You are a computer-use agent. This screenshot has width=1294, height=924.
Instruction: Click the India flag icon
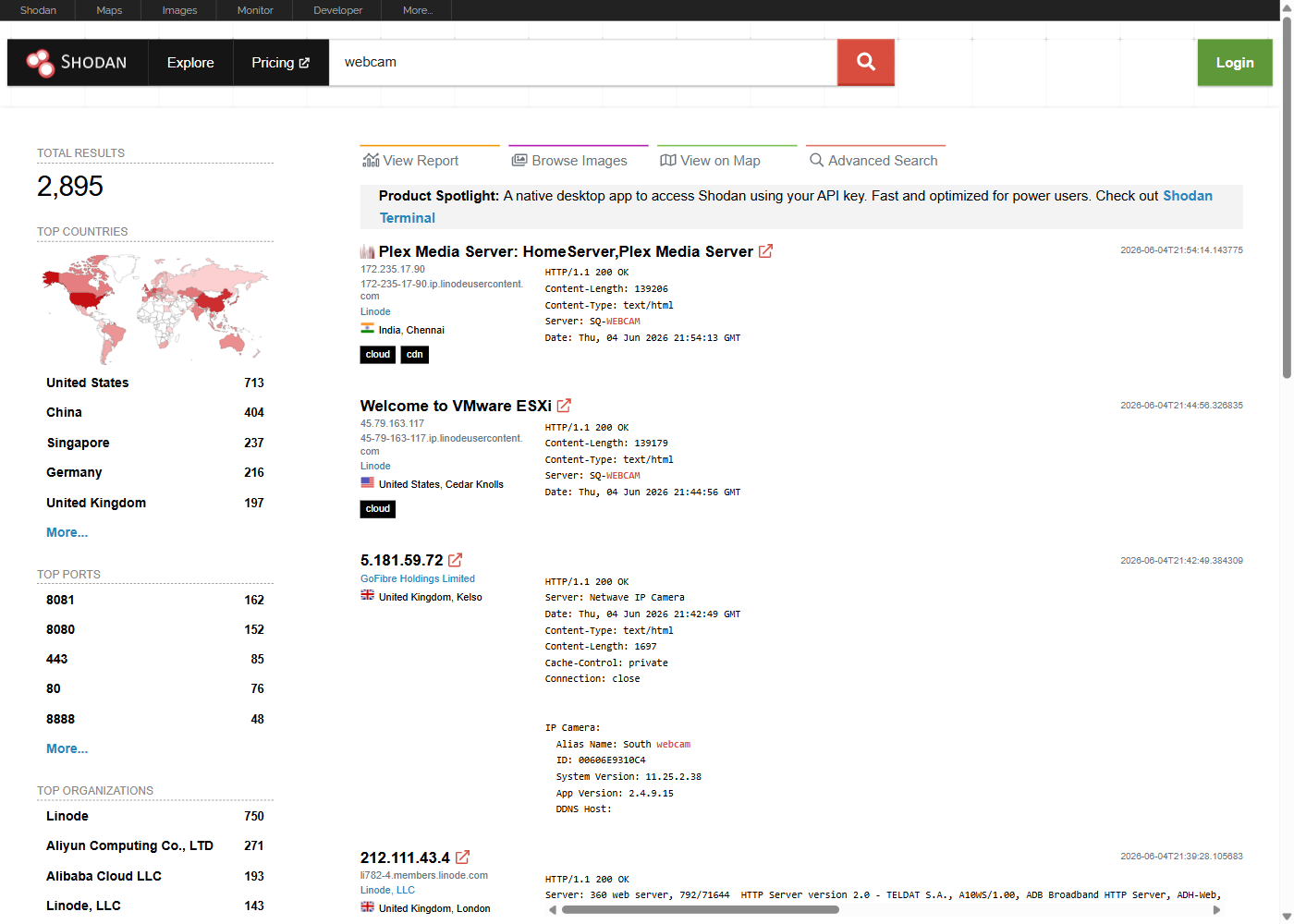tap(368, 329)
